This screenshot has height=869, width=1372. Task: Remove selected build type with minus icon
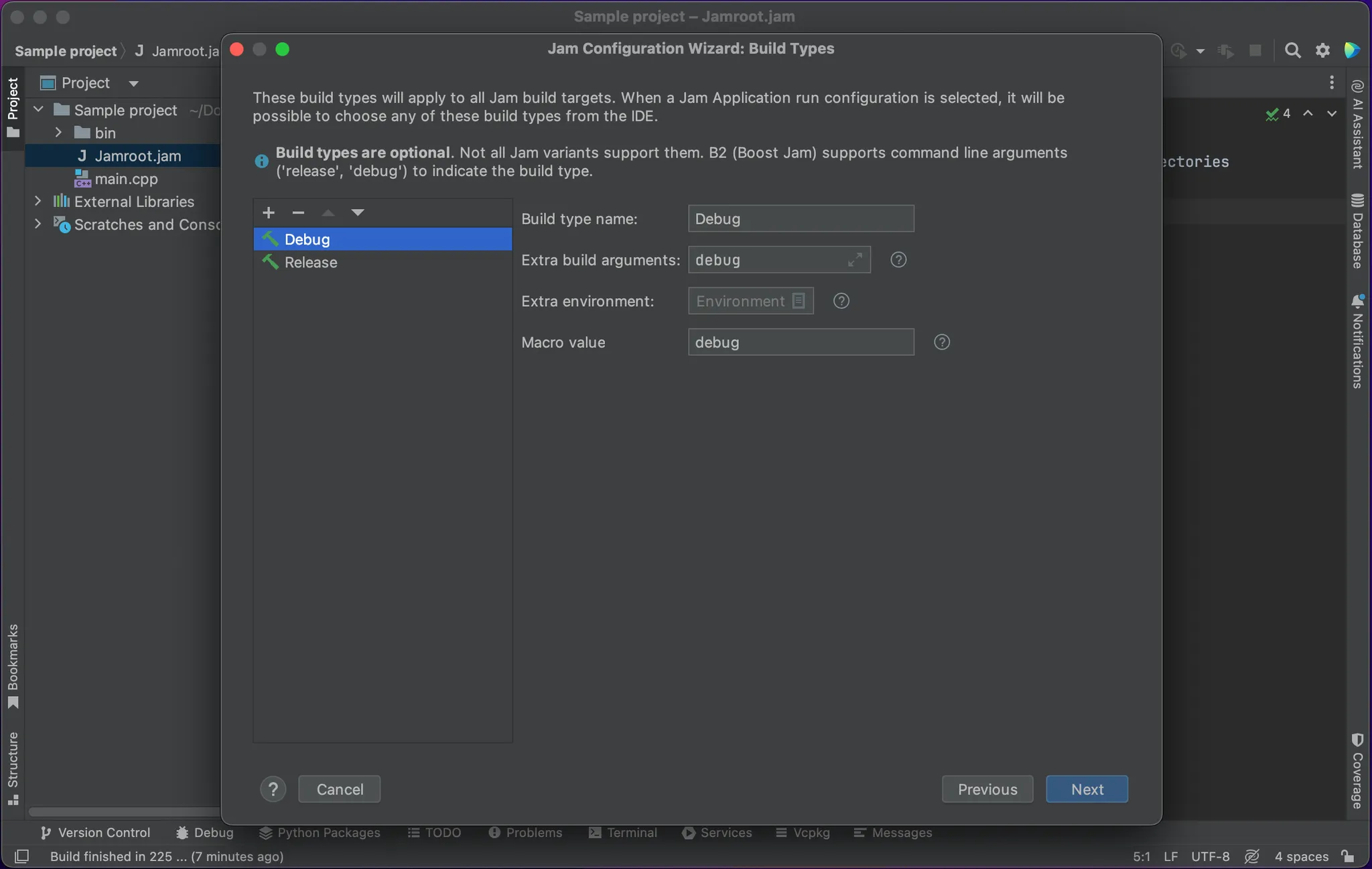[x=298, y=212]
